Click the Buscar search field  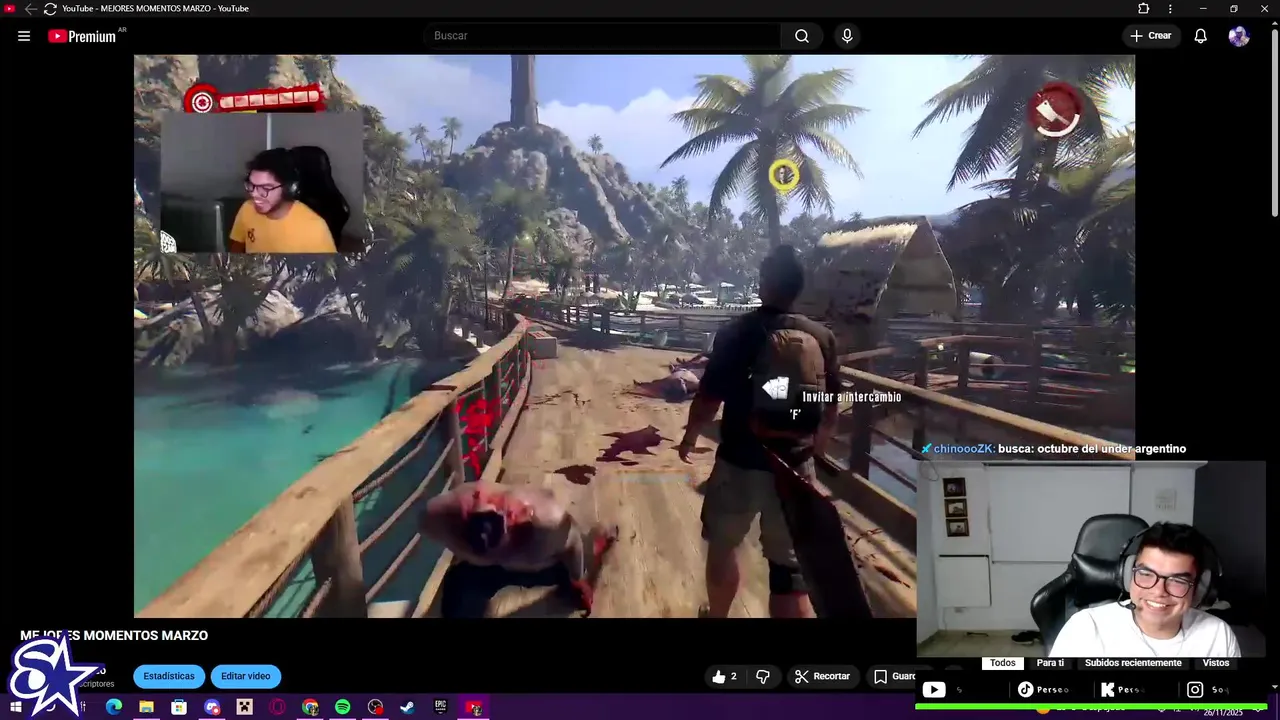click(x=603, y=36)
